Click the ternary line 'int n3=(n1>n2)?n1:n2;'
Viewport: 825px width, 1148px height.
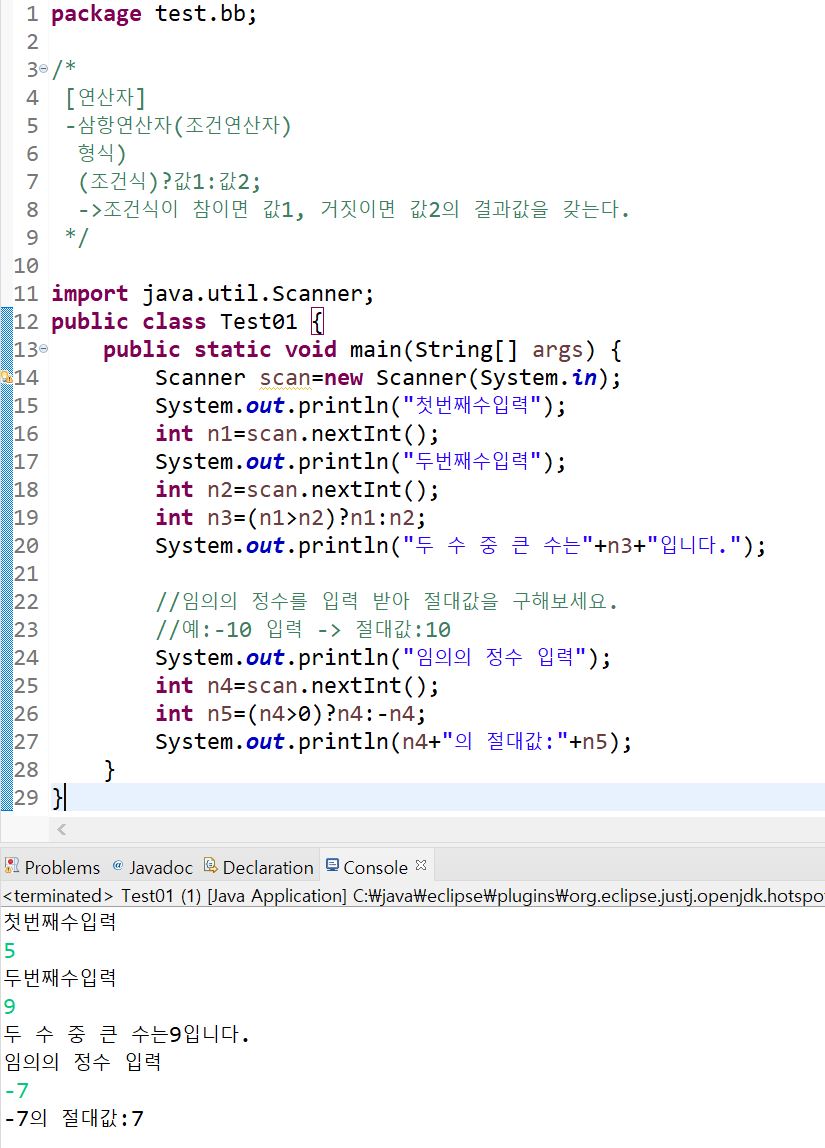(290, 518)
